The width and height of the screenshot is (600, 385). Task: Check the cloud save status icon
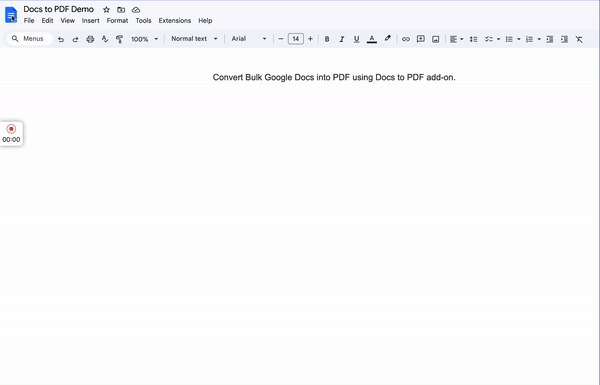click(136, 10)
